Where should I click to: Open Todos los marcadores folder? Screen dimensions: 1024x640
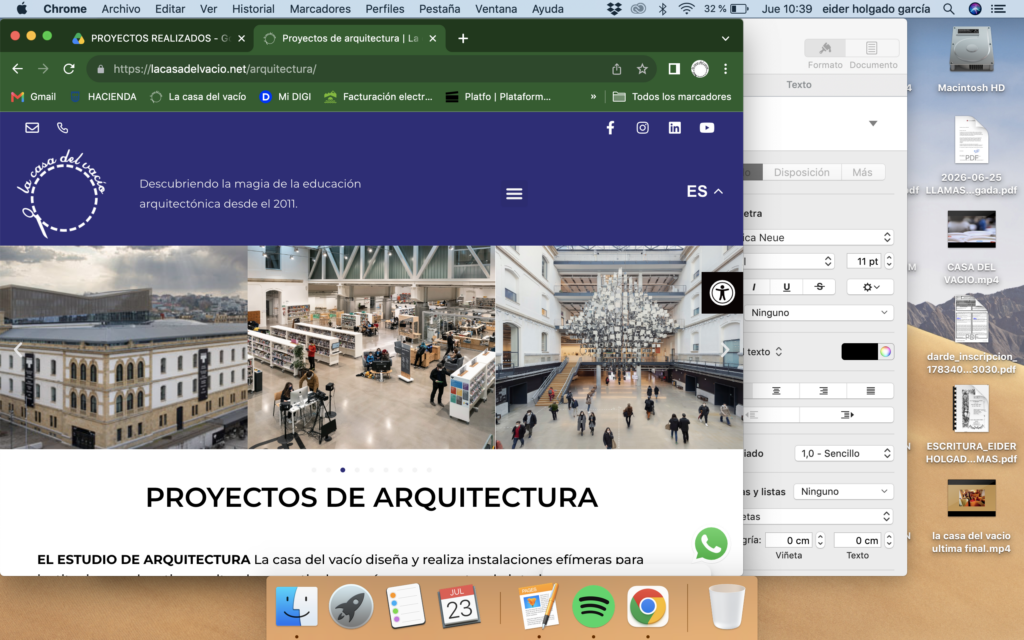click(x=672, y=97)
